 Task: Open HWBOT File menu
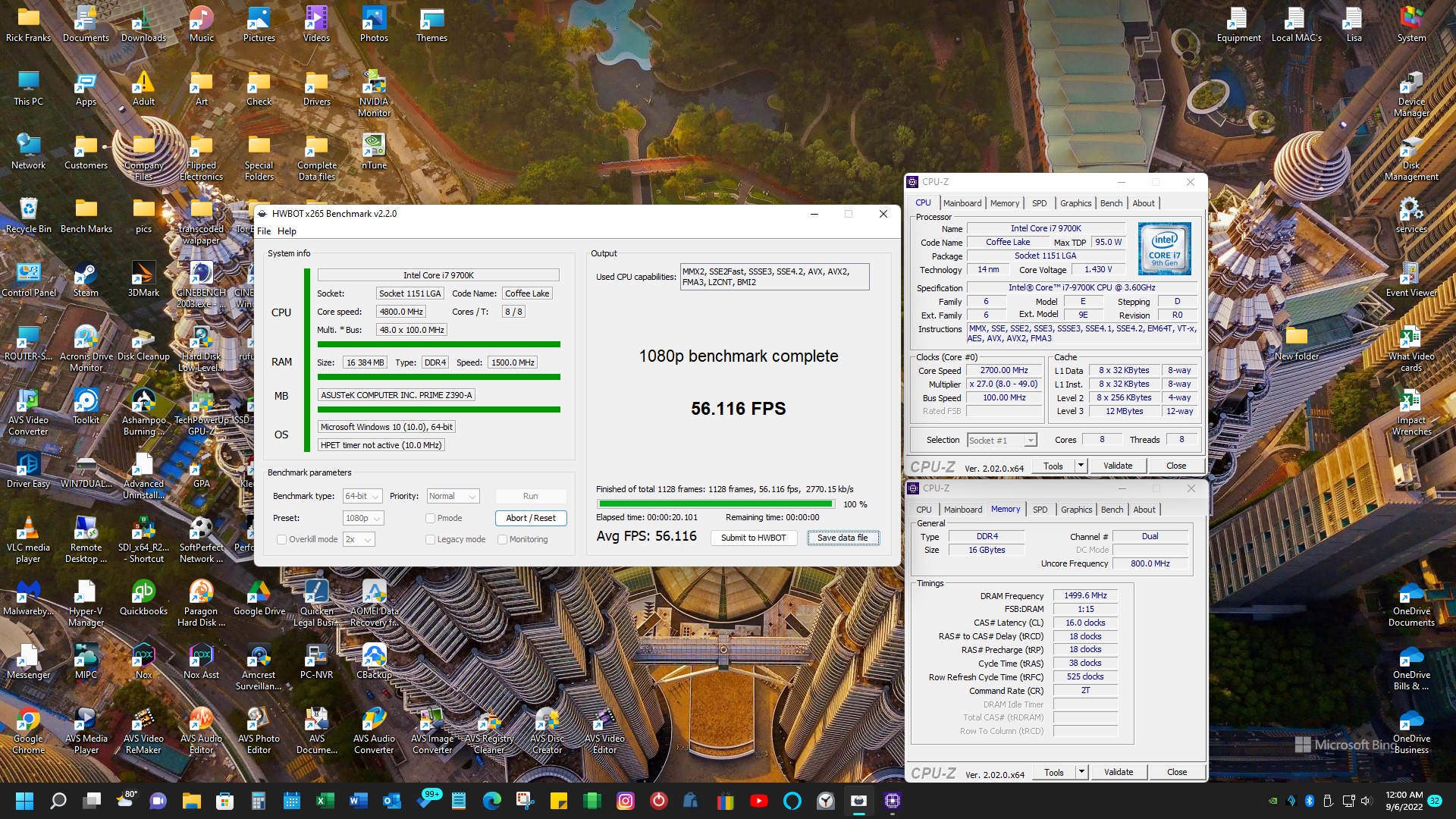point(264,231)
